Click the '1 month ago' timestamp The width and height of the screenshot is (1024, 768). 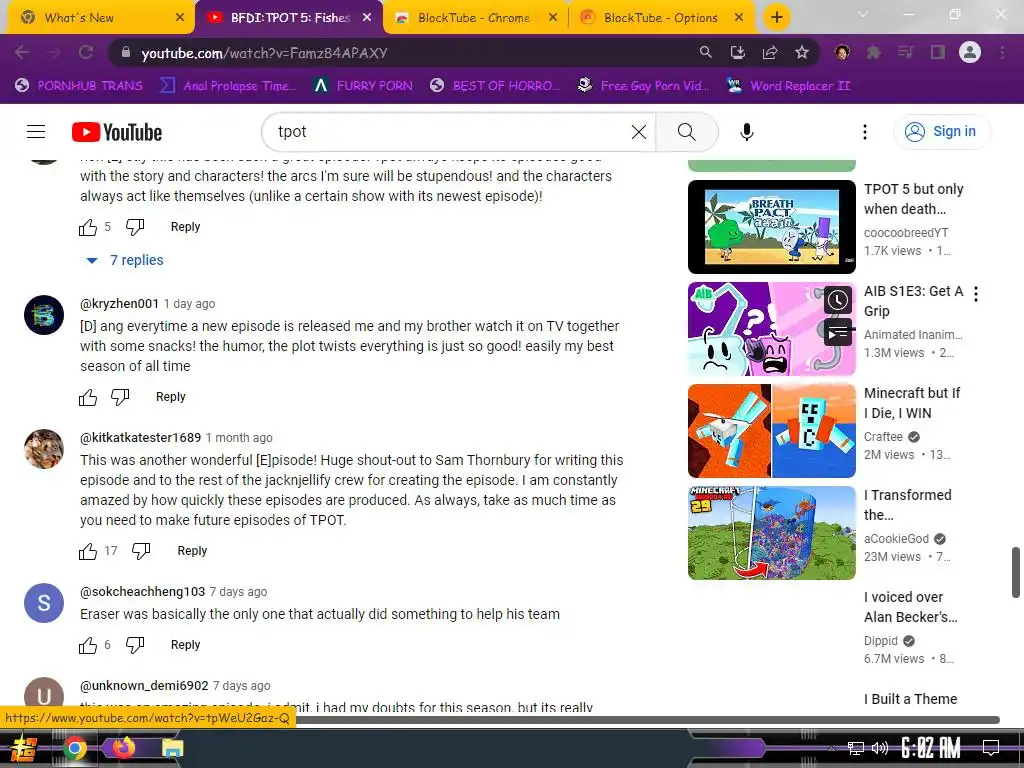tap(239, 438)
